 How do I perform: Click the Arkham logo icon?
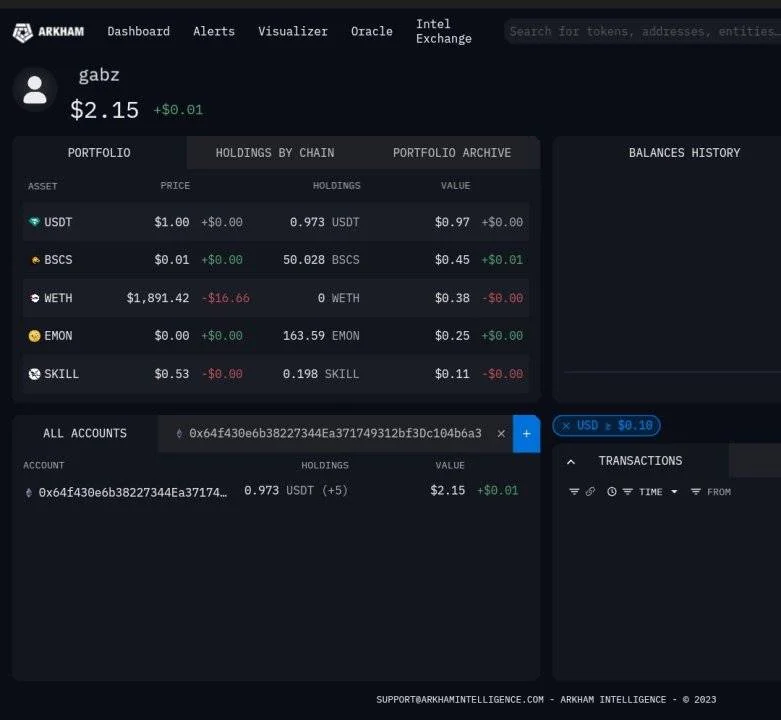click(x=22, y=32)
